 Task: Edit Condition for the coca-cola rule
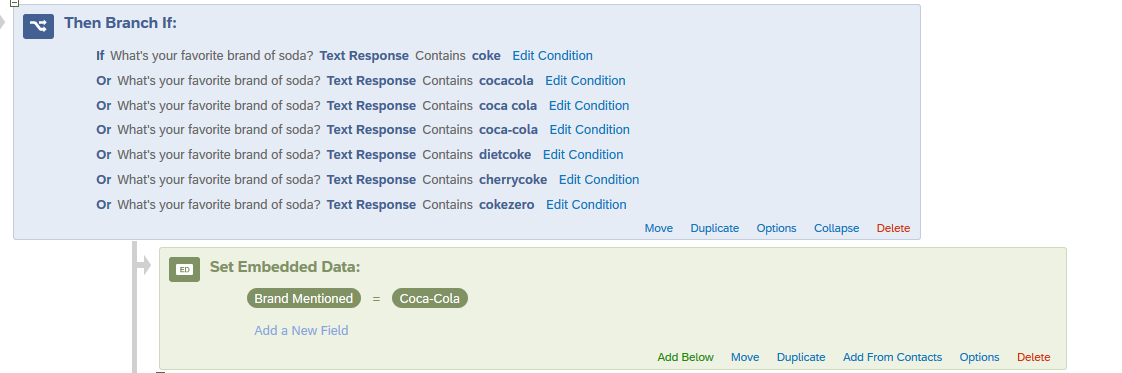(x=590, y=130)
